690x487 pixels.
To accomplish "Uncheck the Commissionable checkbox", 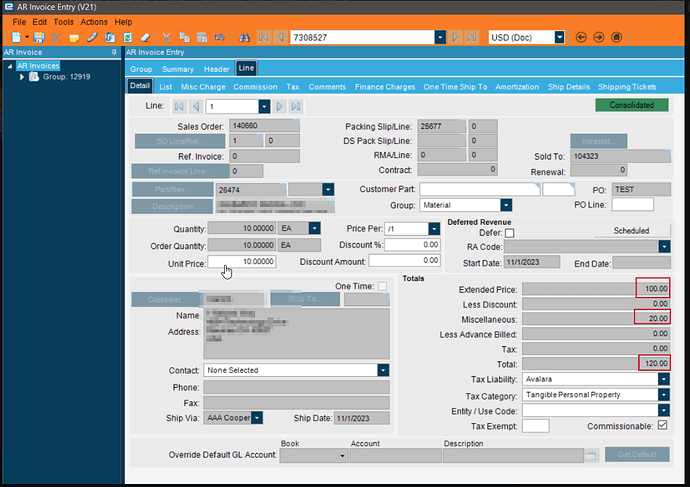I will click(x=661, y=425).
